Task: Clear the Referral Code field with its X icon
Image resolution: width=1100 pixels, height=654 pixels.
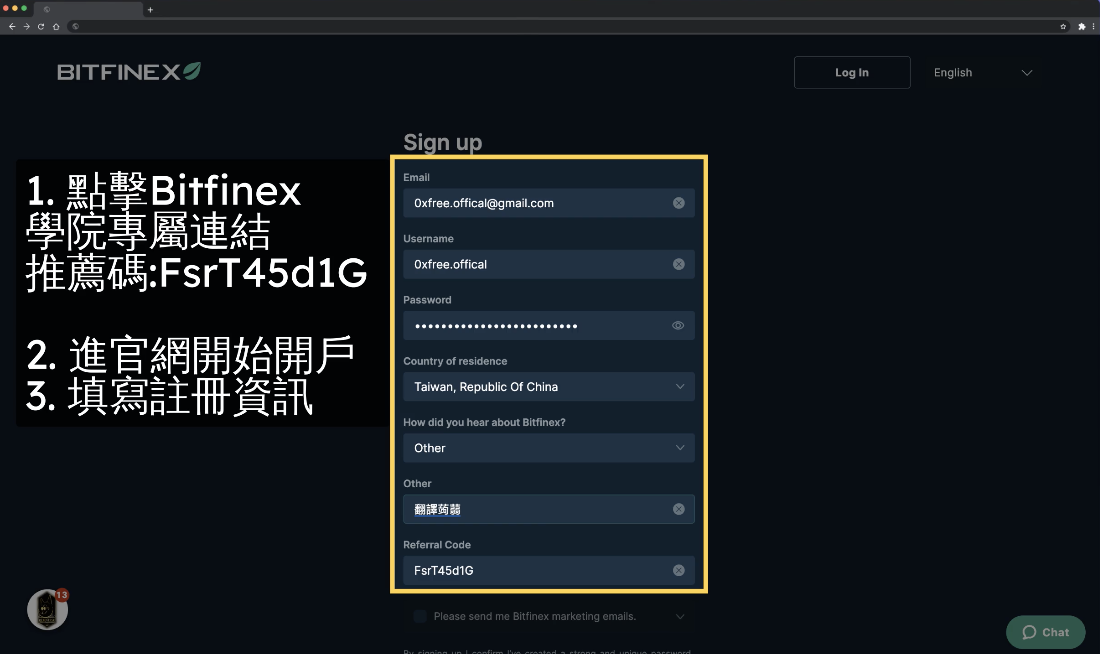Action: [x=678, y=570]
